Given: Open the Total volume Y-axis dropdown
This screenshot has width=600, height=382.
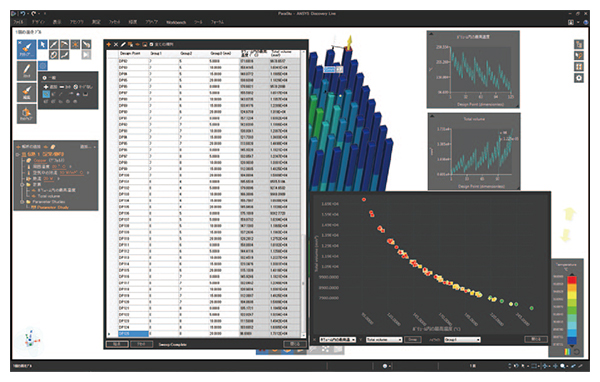Looking at the screenshot, I should click(384, 340).
